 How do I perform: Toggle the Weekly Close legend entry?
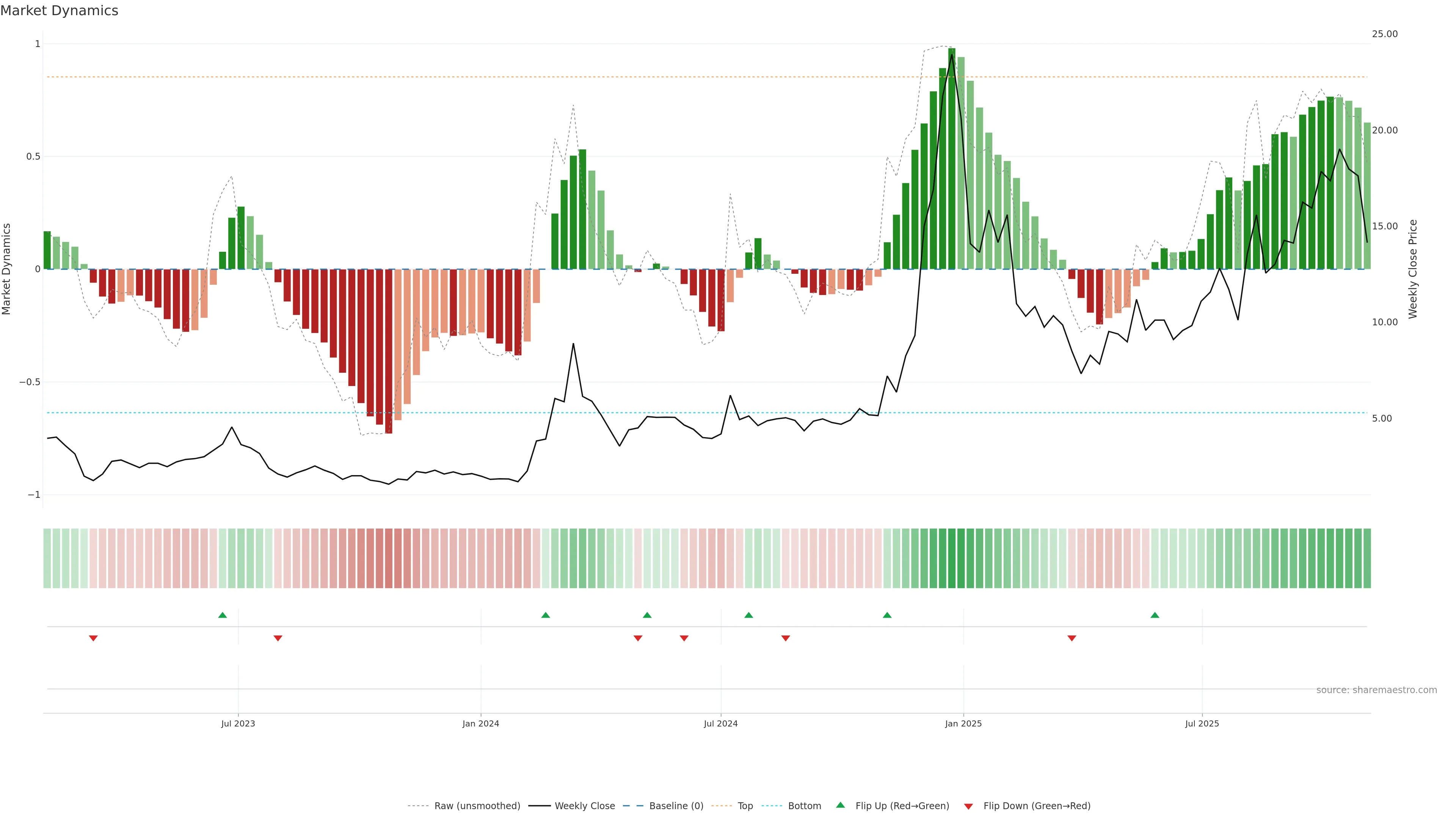tap(584, 806)
